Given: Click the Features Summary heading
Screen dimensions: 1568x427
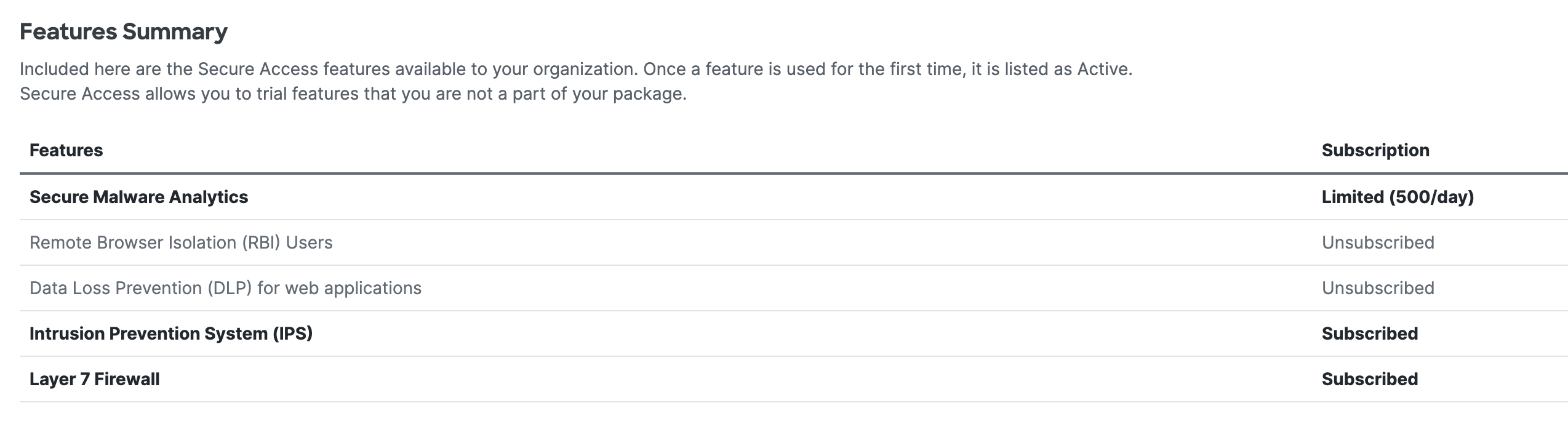Looking at the screenshot, I should tap(124, 32).
